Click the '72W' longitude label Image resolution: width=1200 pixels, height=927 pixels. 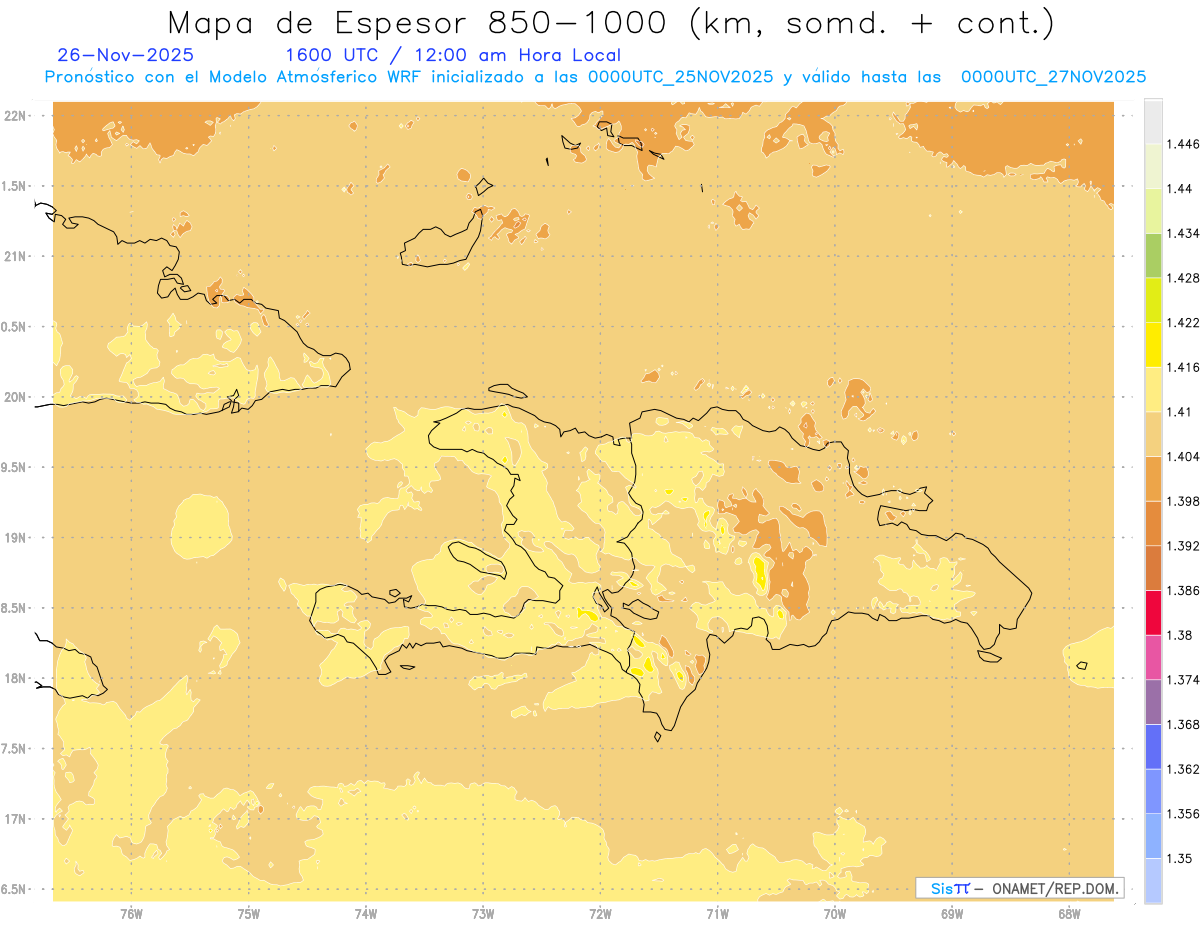[x=600, y=914]
